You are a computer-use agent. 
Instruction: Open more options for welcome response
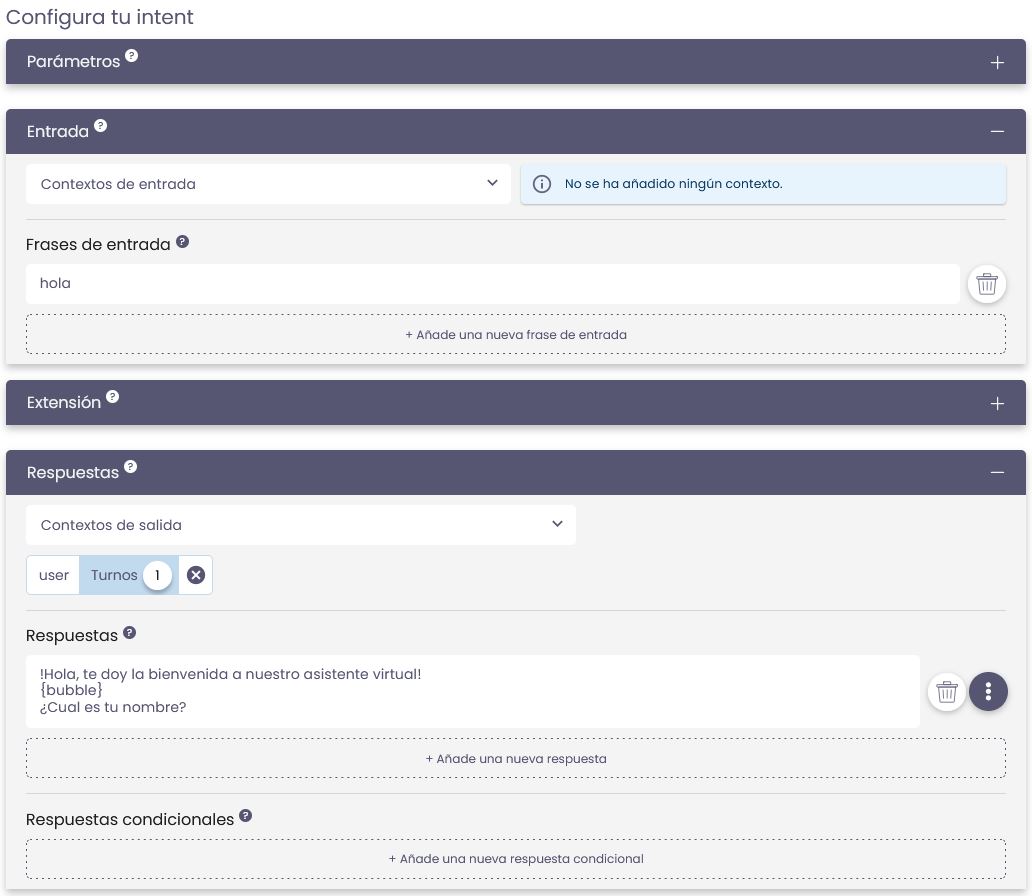click(988, 691)
